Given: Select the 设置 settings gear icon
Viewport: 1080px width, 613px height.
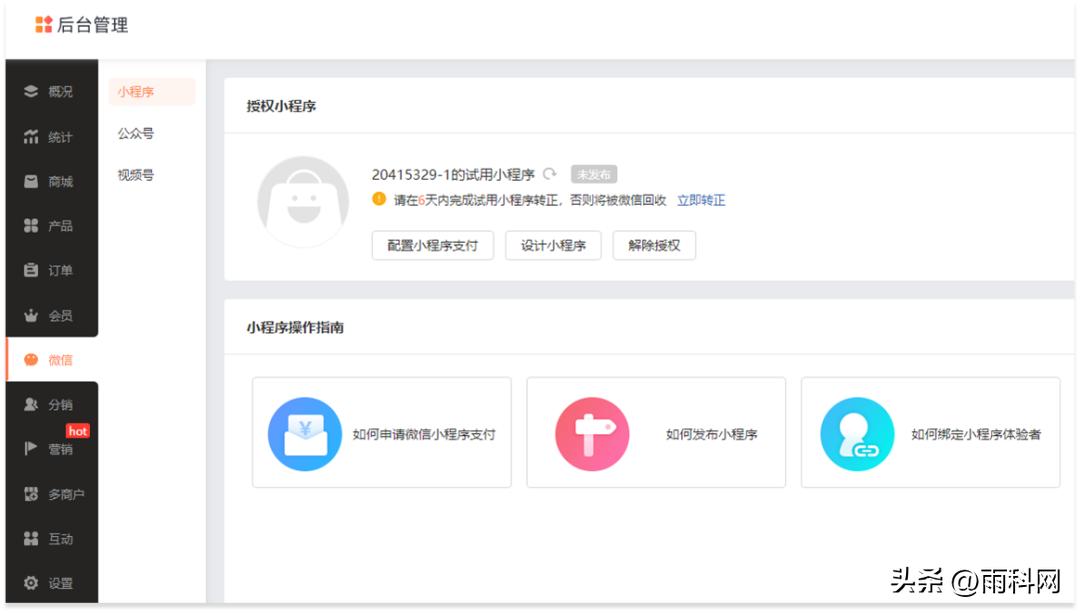Looking at the screenshot, I should (33, 582).
